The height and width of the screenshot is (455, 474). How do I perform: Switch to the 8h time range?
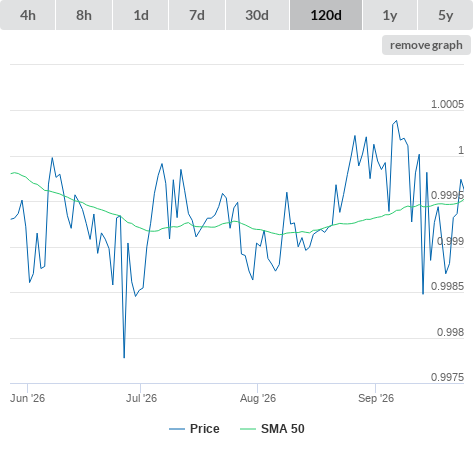(84, 15)
